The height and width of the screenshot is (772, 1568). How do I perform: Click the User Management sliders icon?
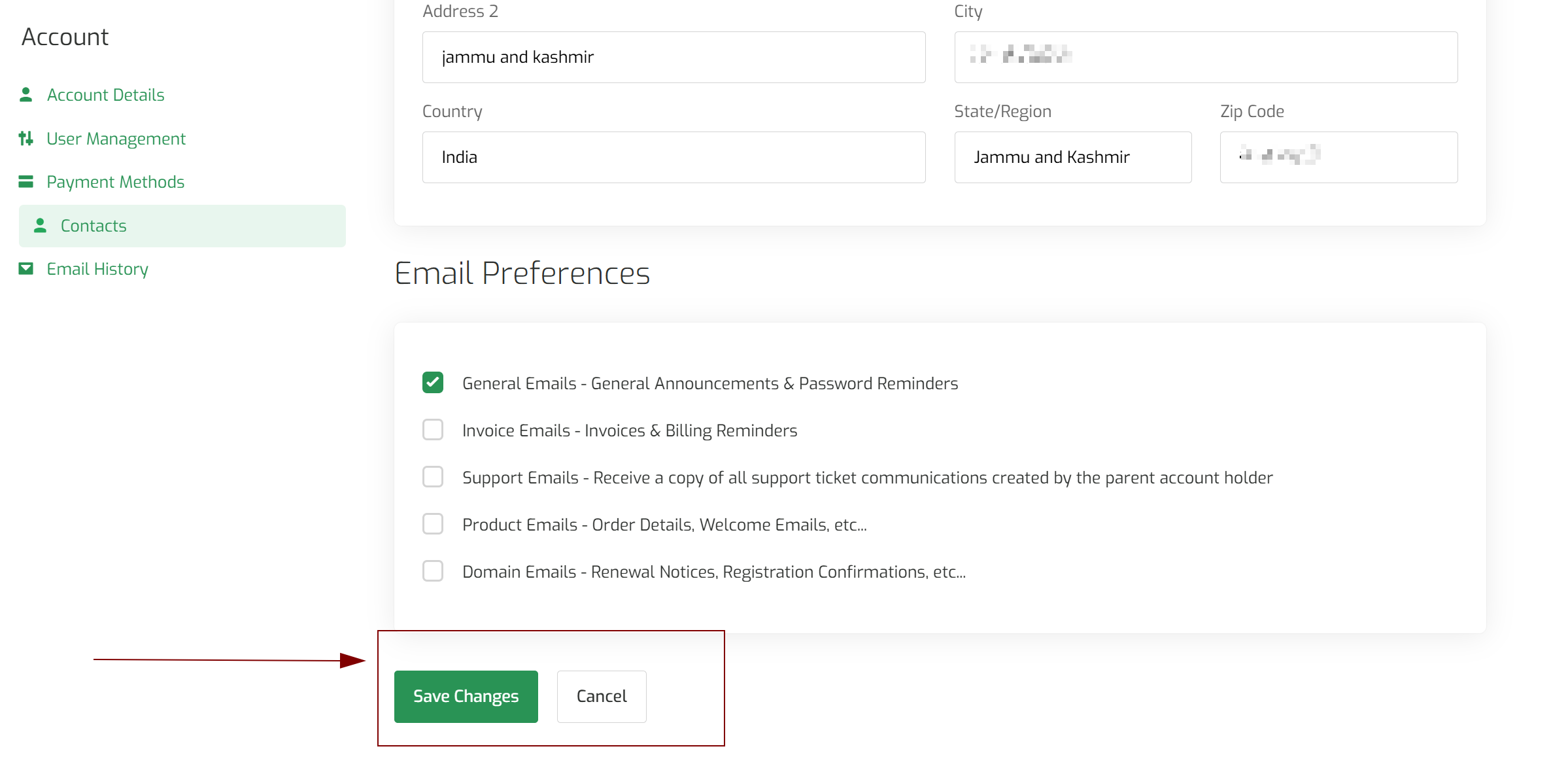tap(26, 139)
